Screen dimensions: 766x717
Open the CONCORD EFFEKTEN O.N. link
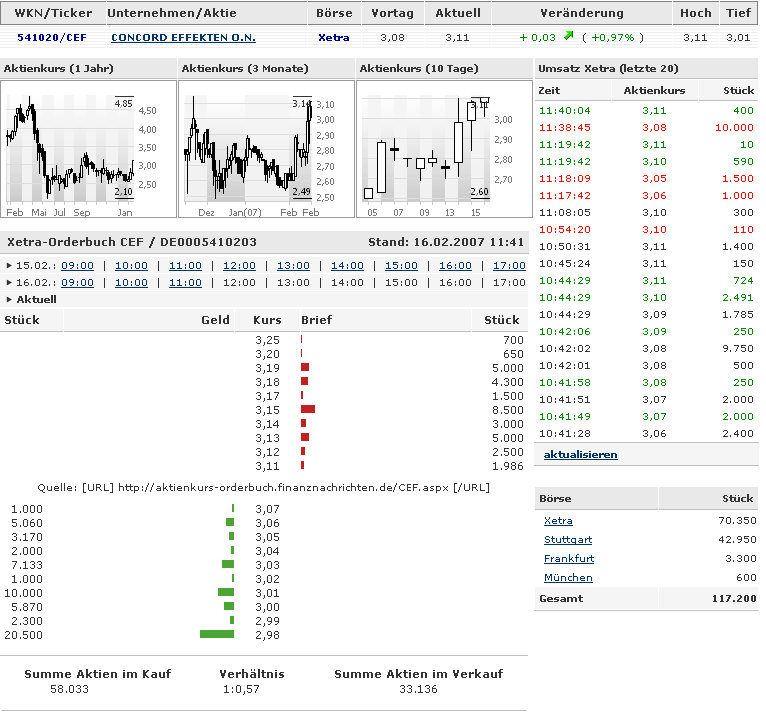[x=183, y=38]
